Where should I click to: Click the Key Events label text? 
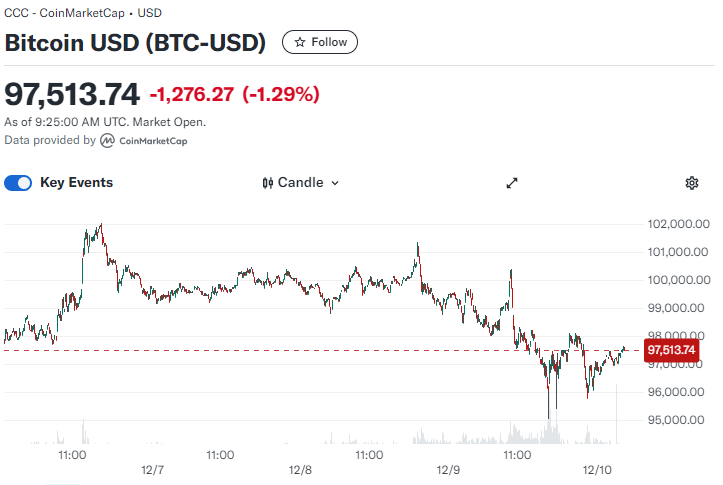[77, 183]
